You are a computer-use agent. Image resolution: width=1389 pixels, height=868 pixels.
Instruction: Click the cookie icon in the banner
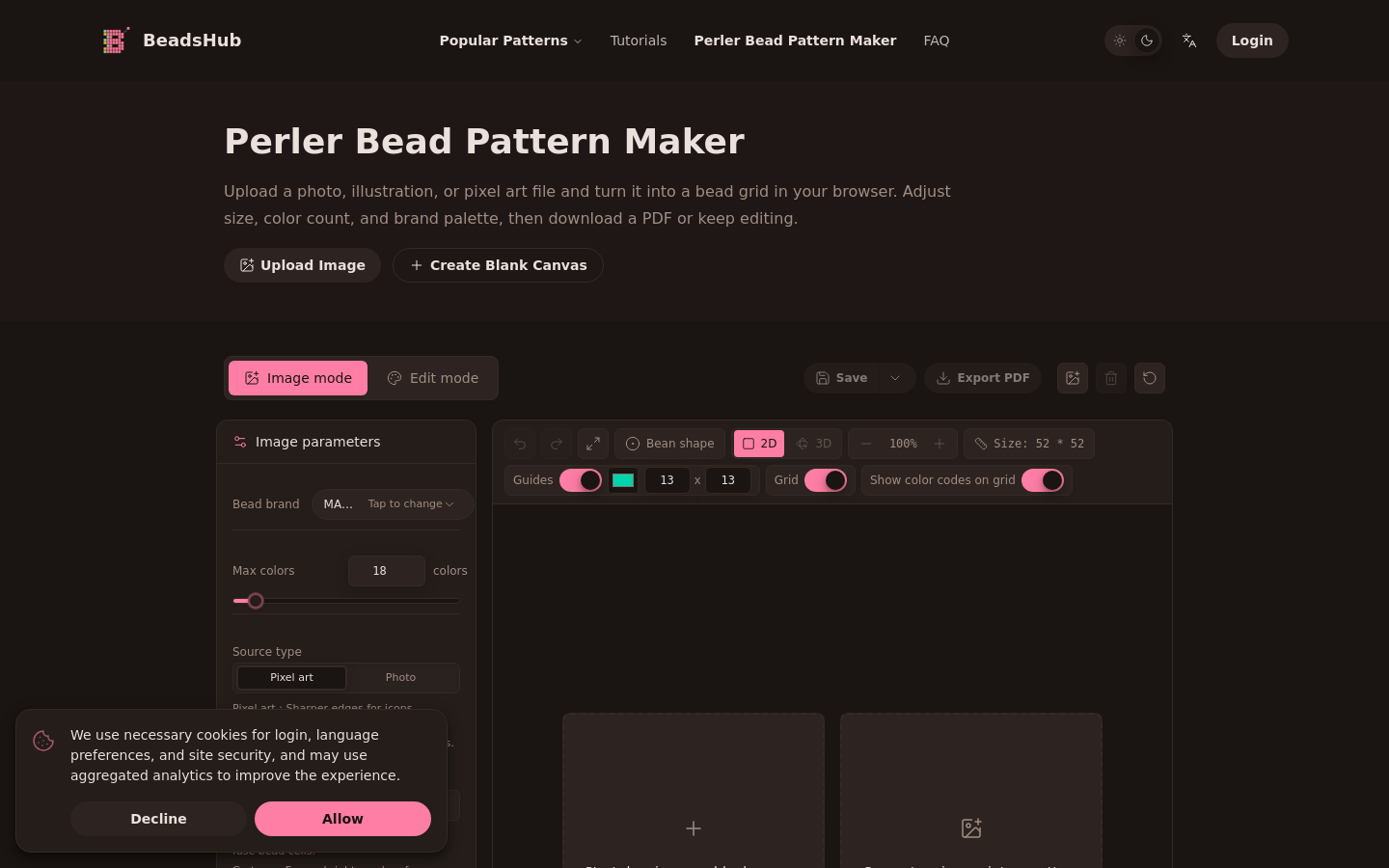click(43, 741)
